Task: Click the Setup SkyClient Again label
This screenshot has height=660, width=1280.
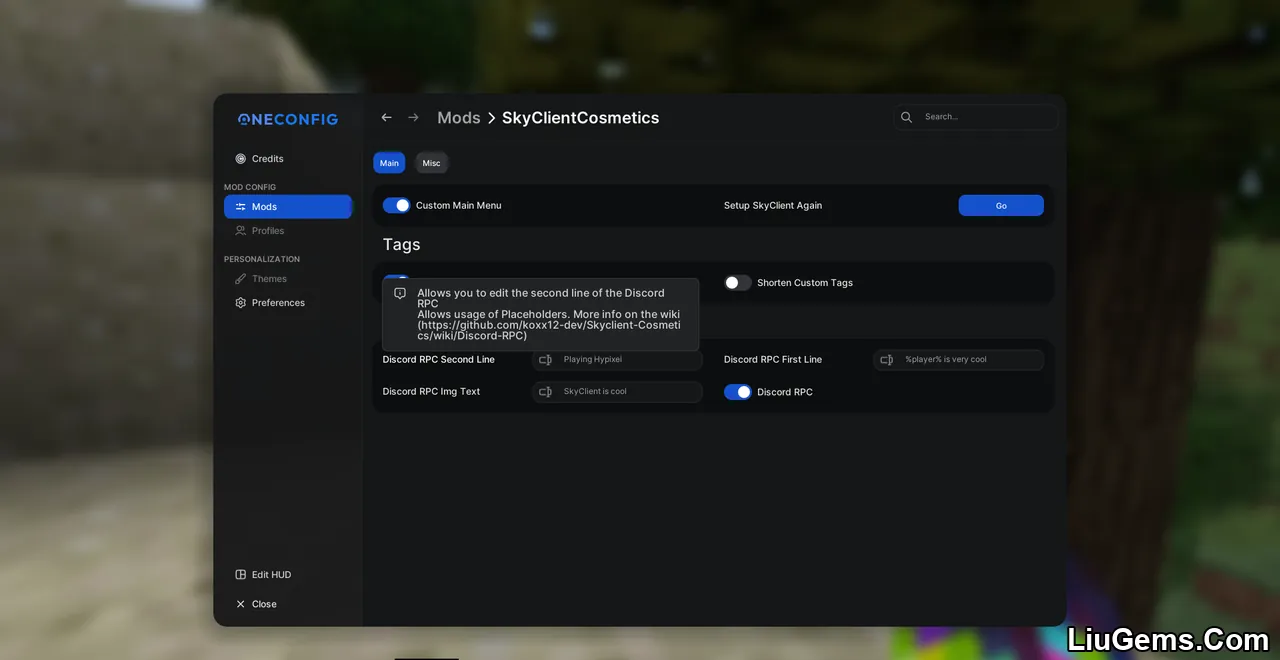Action: 773,205
